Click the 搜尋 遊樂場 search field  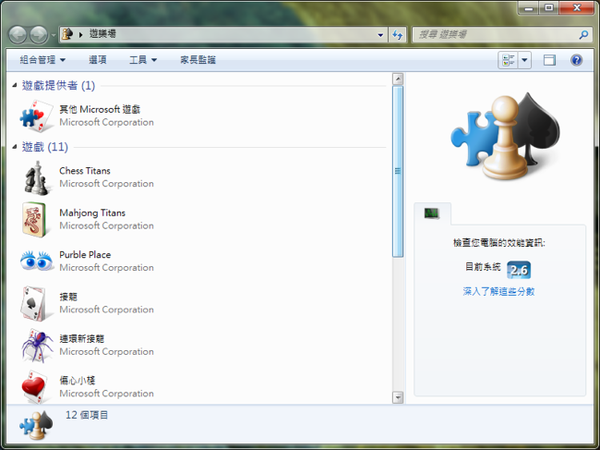[x=497, y=35]
